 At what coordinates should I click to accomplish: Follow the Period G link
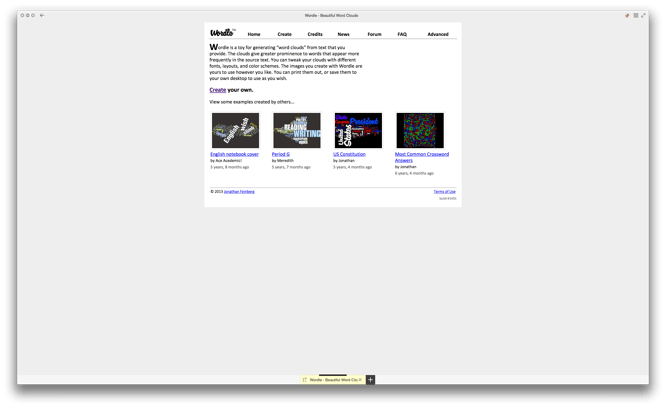[281, 154]
